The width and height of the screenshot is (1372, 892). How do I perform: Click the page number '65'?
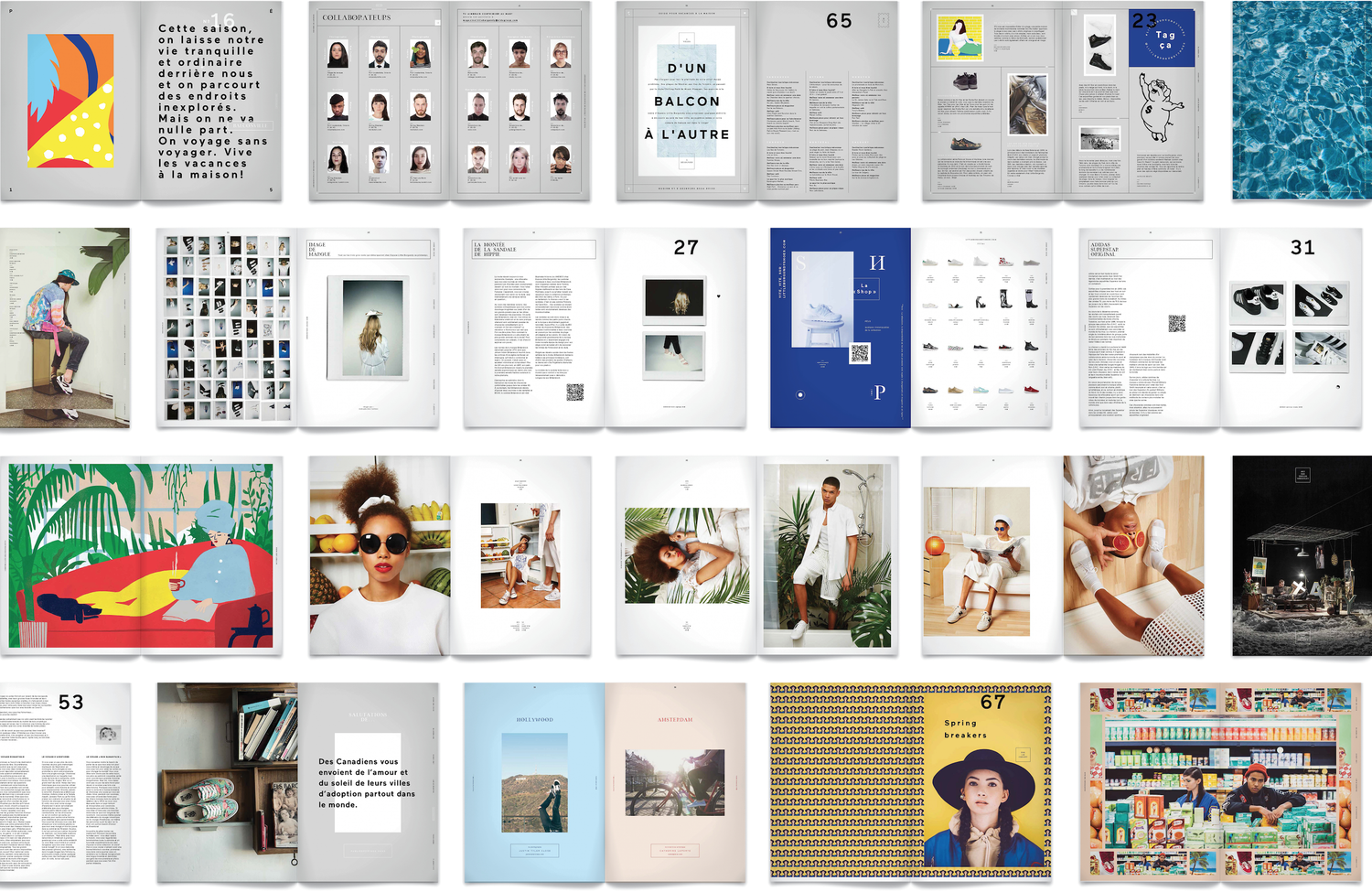839,21
